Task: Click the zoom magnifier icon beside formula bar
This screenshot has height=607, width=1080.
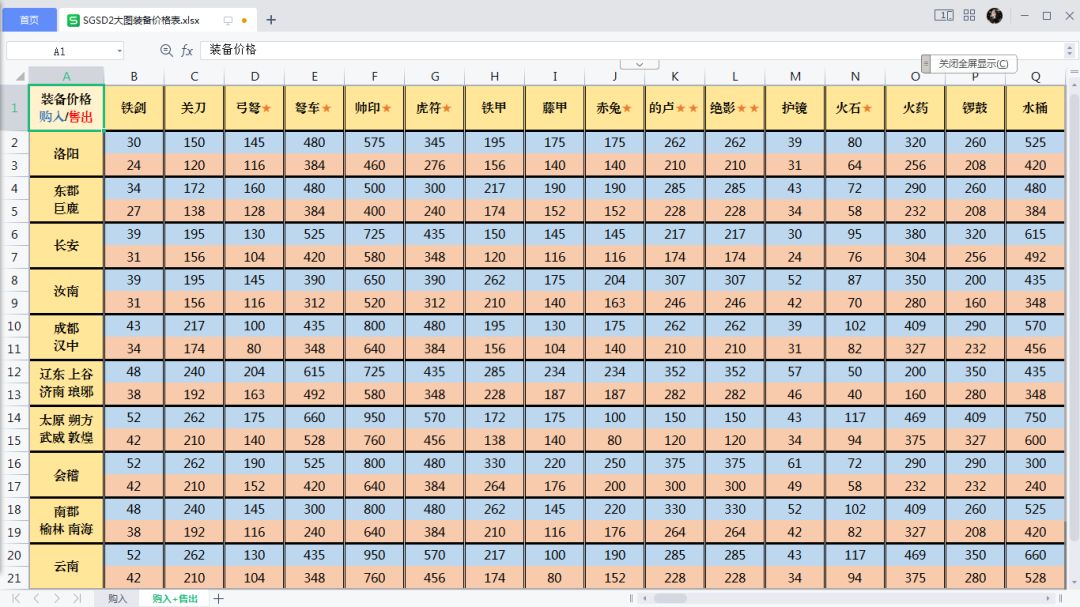Action: click(x=166, y=50)
